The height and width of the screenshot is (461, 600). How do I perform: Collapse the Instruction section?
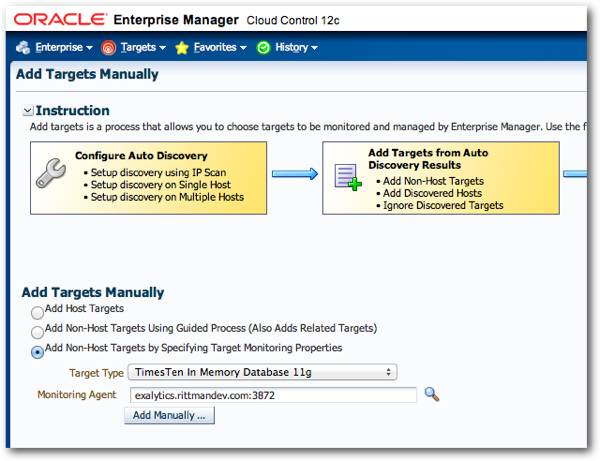[x=28, y=111]
